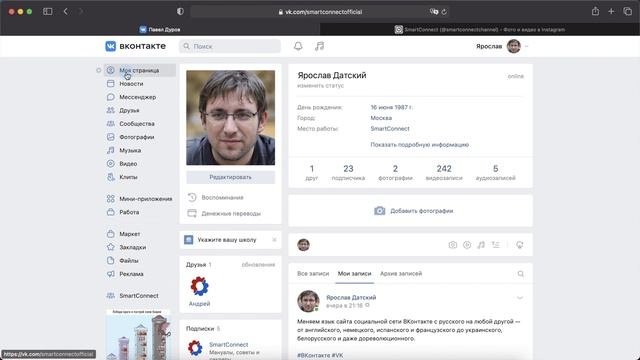The height and width of the screenshot is (360, 640).
Task: Attach photo icon in post box
Action: (x=453, y=245)
